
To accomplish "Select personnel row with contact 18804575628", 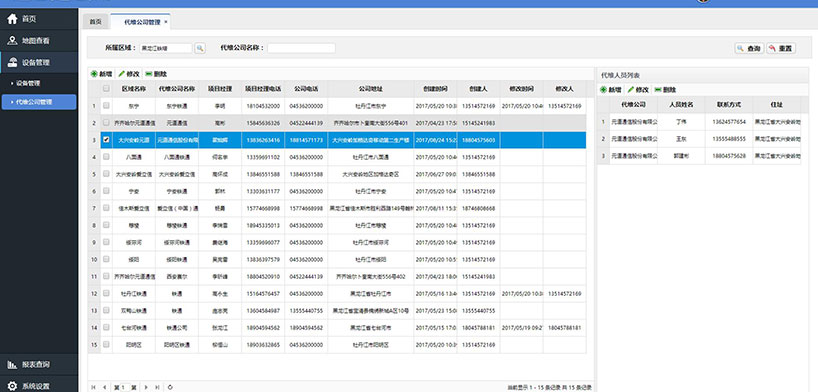I will (699, 156).
